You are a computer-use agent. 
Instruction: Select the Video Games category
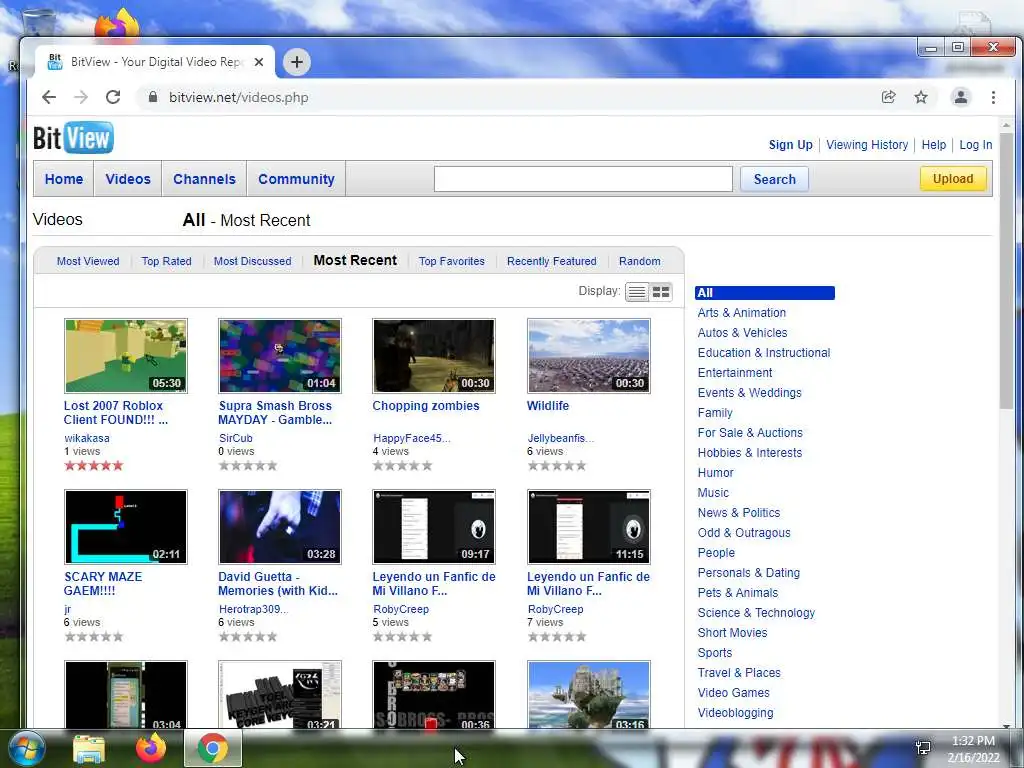click(733, 693)
